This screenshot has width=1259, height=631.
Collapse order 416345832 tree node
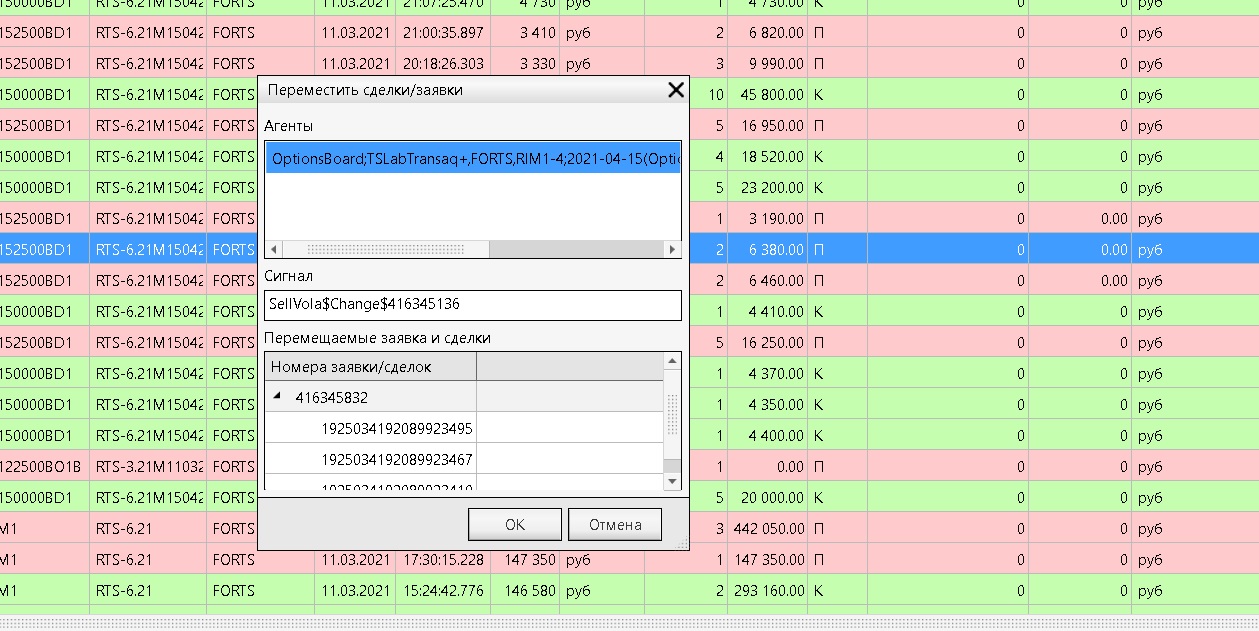(x=277, y=397)
